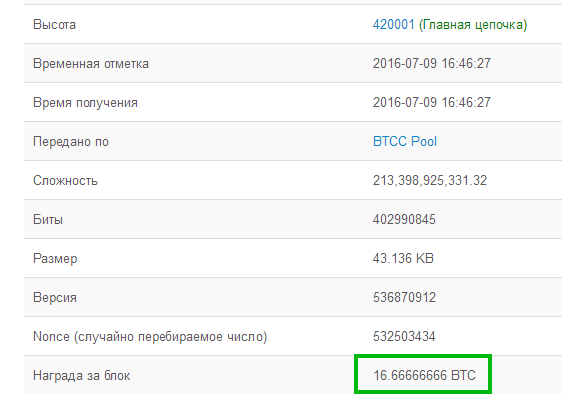562x403 pixels.
Task: Click the size value 43.136 KB
Action: pos(403,258)
